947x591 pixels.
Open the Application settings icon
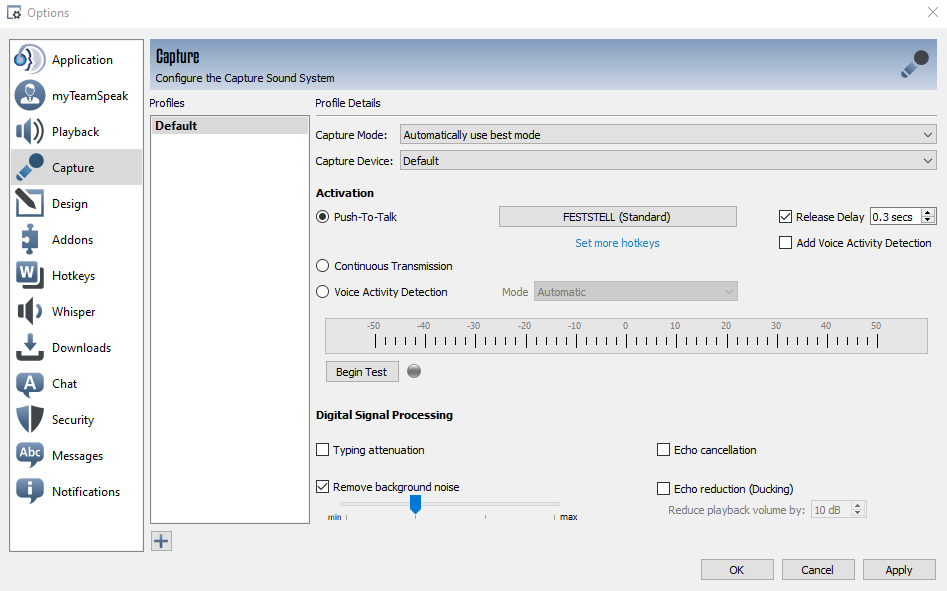coord(30,60)
